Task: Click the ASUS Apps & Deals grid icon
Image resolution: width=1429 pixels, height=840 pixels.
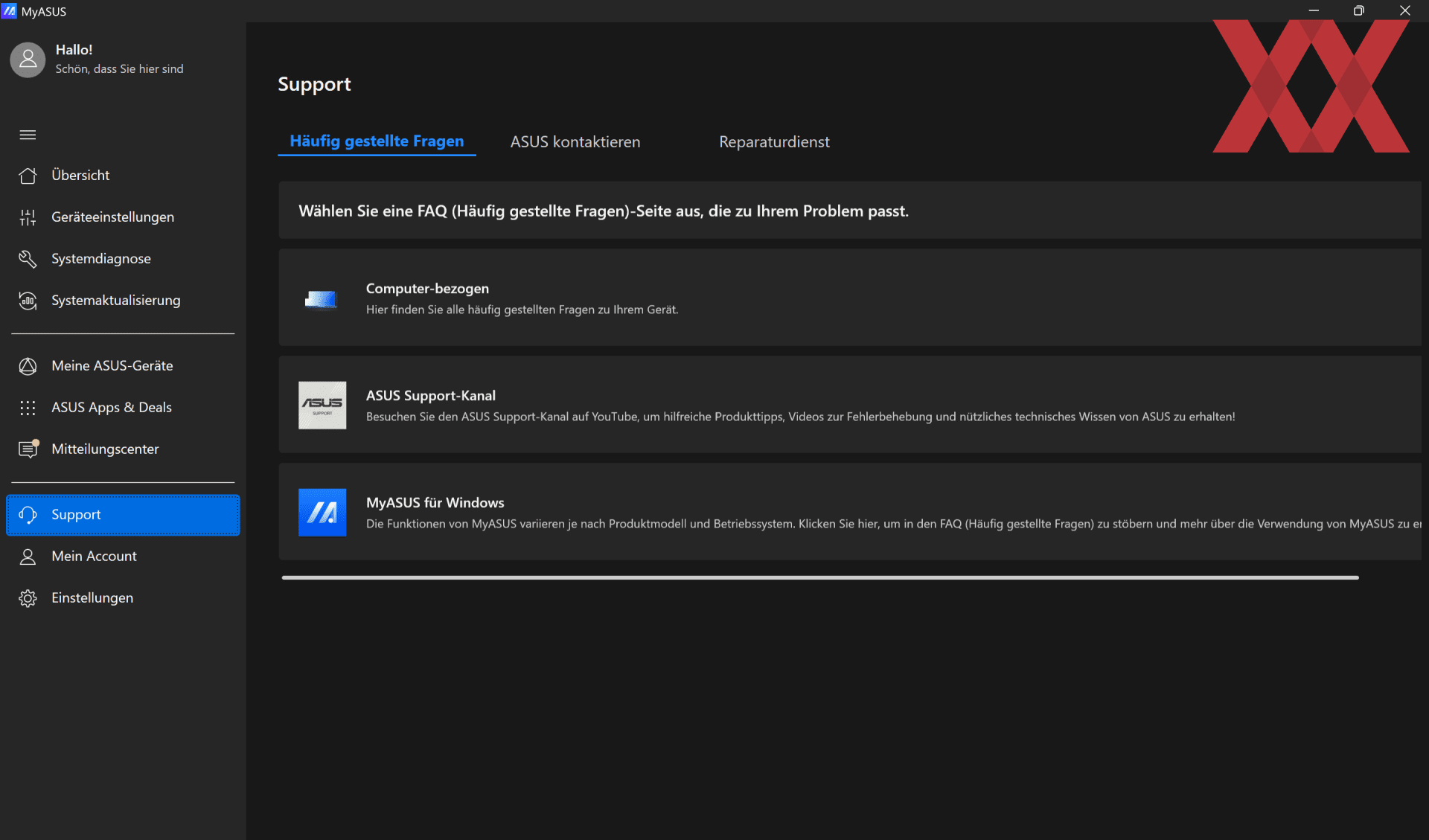Action: click(28, 408)
